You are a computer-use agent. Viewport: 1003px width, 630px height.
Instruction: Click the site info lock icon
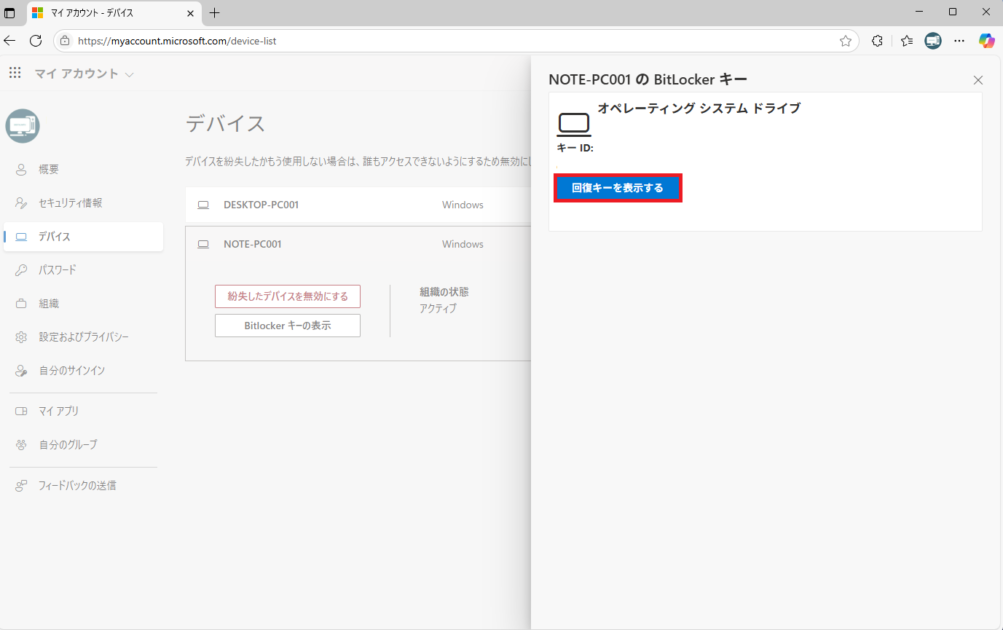click(x=65, y=41)
